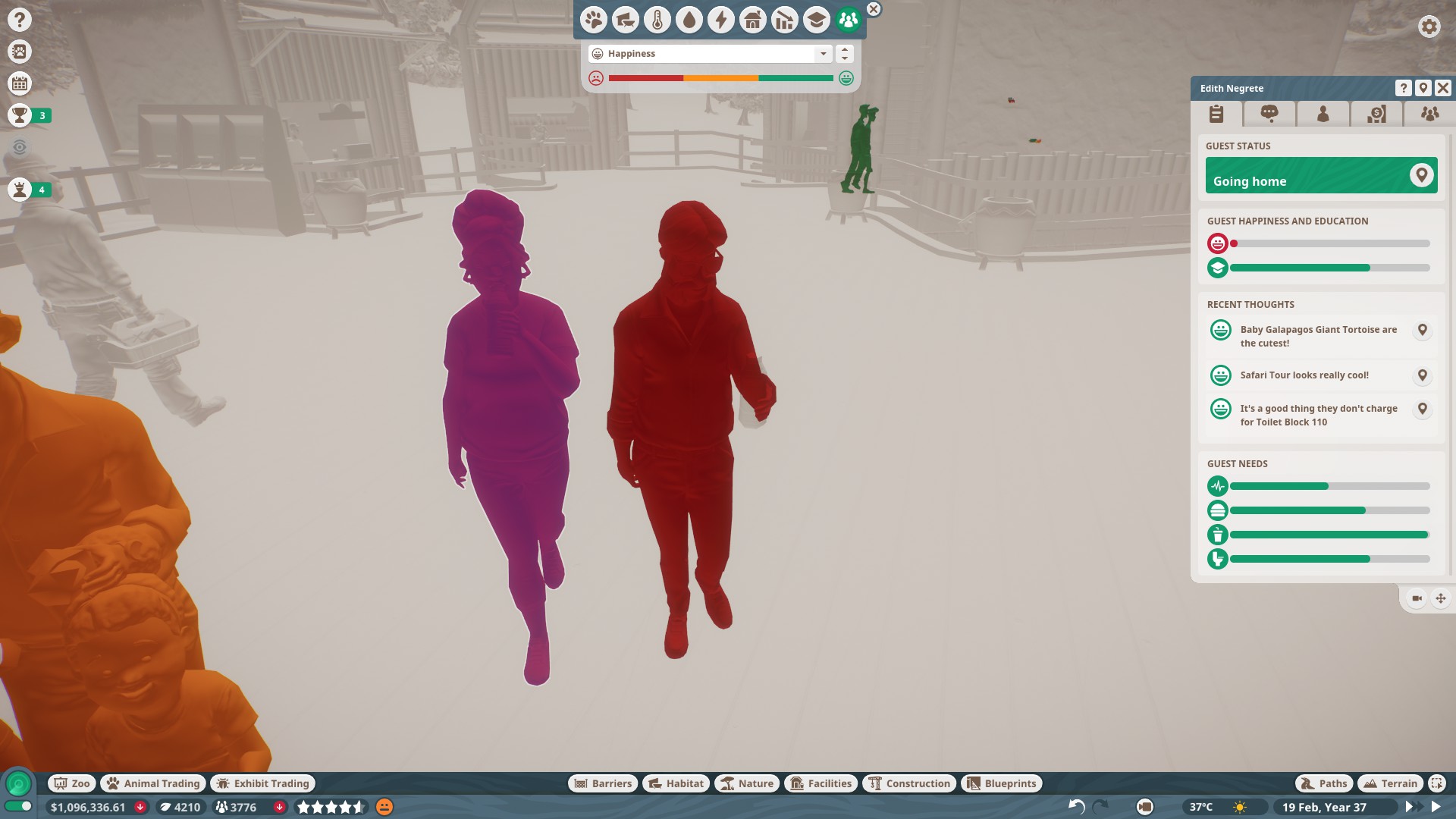Screen dimensions: 1456x819
Task: Activate the multi-select tool icon
Action: 1436,783
